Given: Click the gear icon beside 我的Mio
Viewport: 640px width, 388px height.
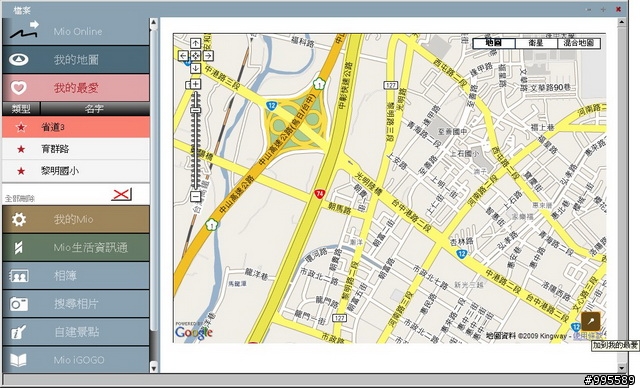Looking at the screenshot, I should [19, 219].
